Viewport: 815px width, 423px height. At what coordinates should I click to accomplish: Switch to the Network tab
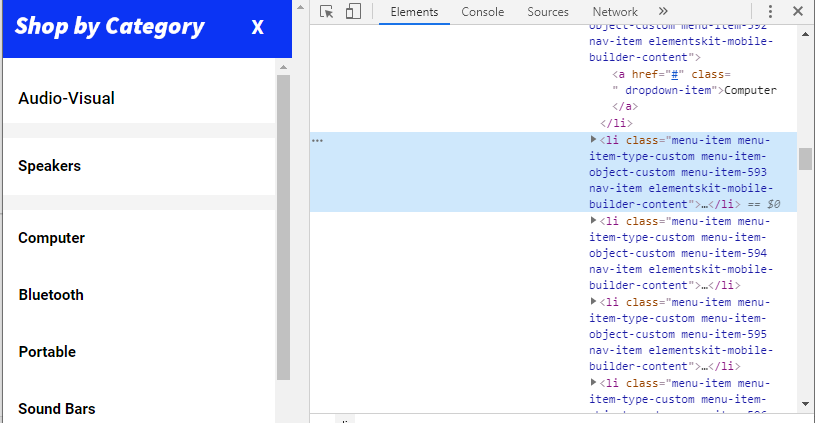coord(615,12)
